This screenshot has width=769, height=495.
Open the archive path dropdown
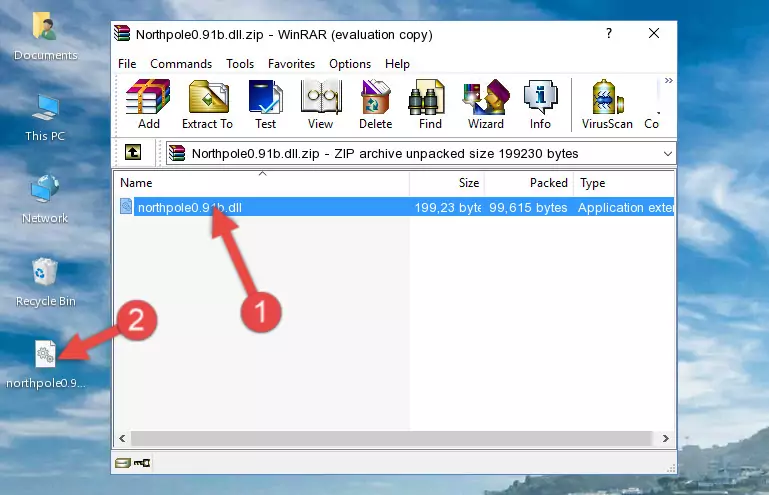click(667, 154)
